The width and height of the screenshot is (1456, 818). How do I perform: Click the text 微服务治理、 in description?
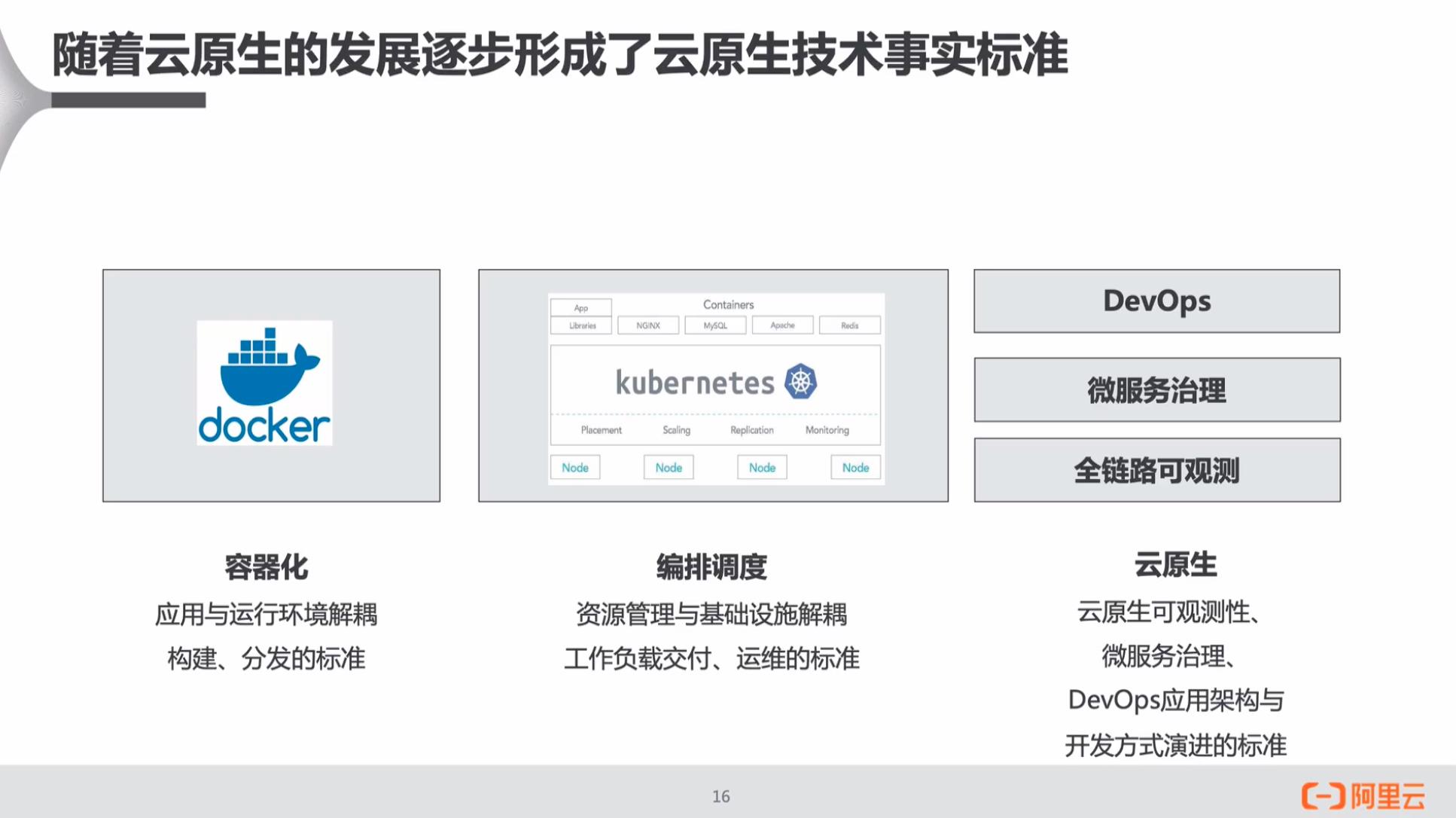pyautogui.click(x=1169, y=657)
